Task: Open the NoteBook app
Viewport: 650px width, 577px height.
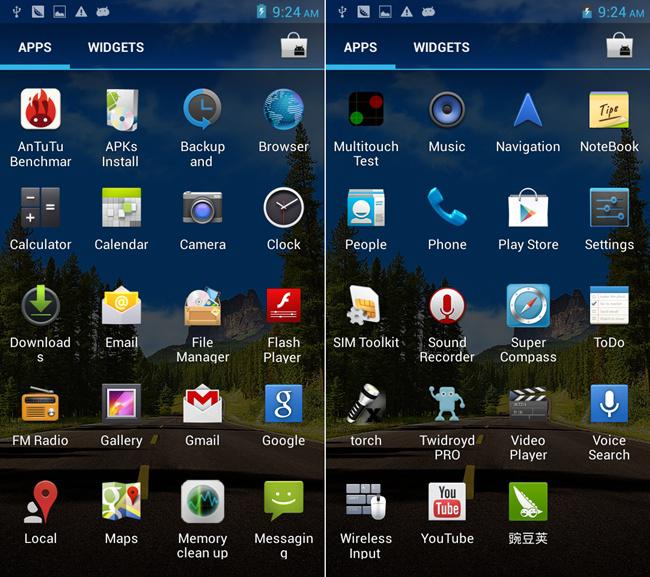Action: point(609,109)
